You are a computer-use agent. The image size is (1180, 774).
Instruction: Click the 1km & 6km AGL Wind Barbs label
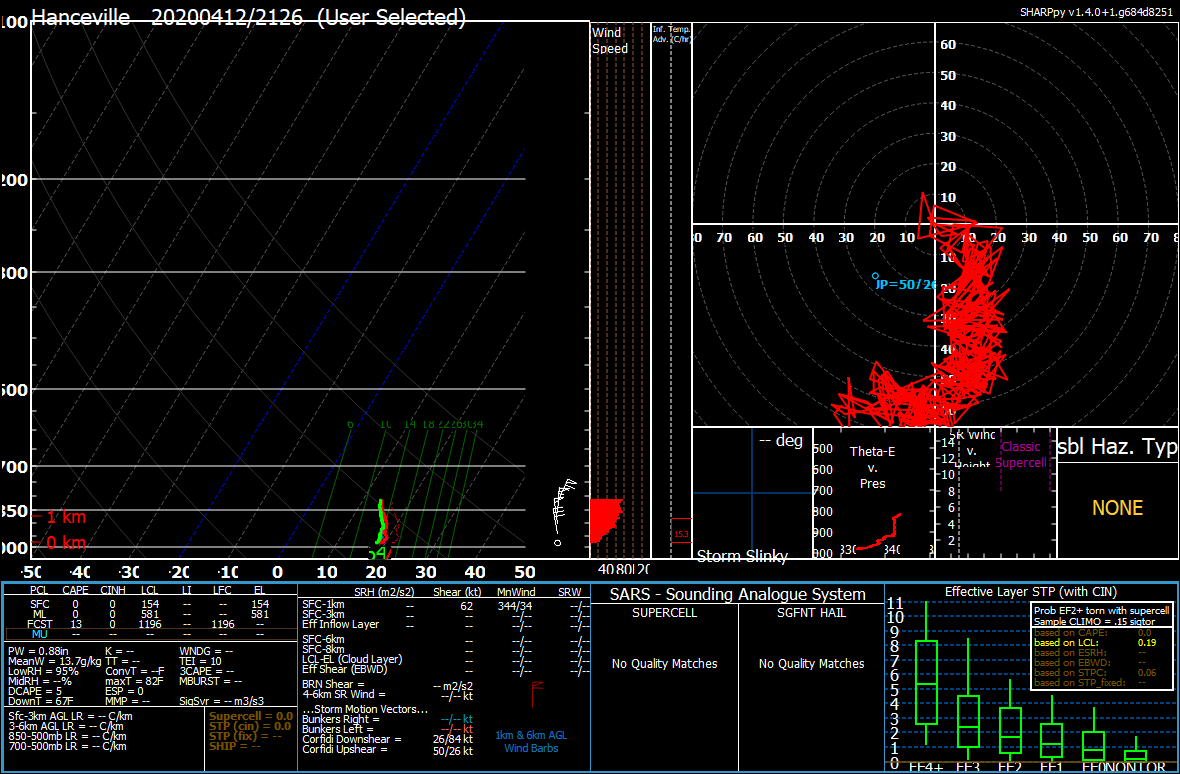[x=531, y=740]
